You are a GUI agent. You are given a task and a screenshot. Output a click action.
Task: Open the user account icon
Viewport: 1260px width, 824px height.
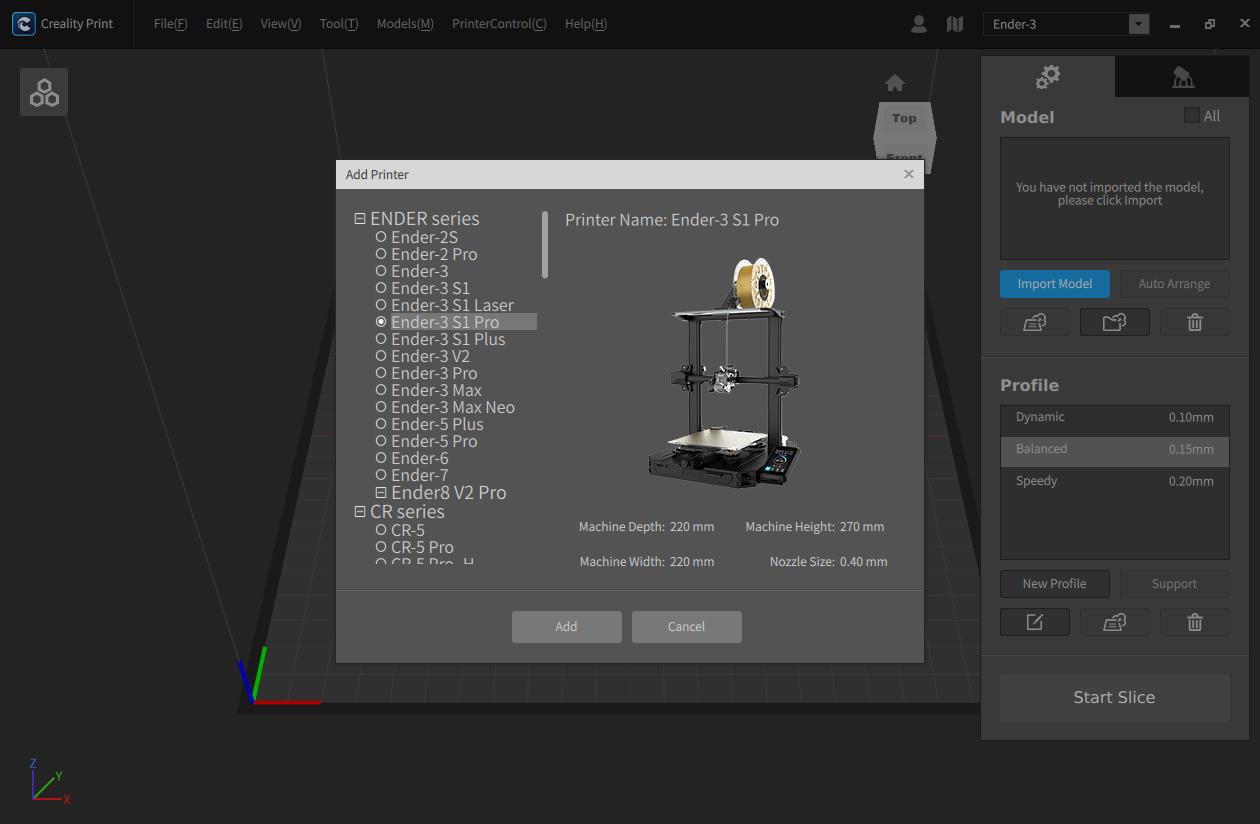point(919,24)
